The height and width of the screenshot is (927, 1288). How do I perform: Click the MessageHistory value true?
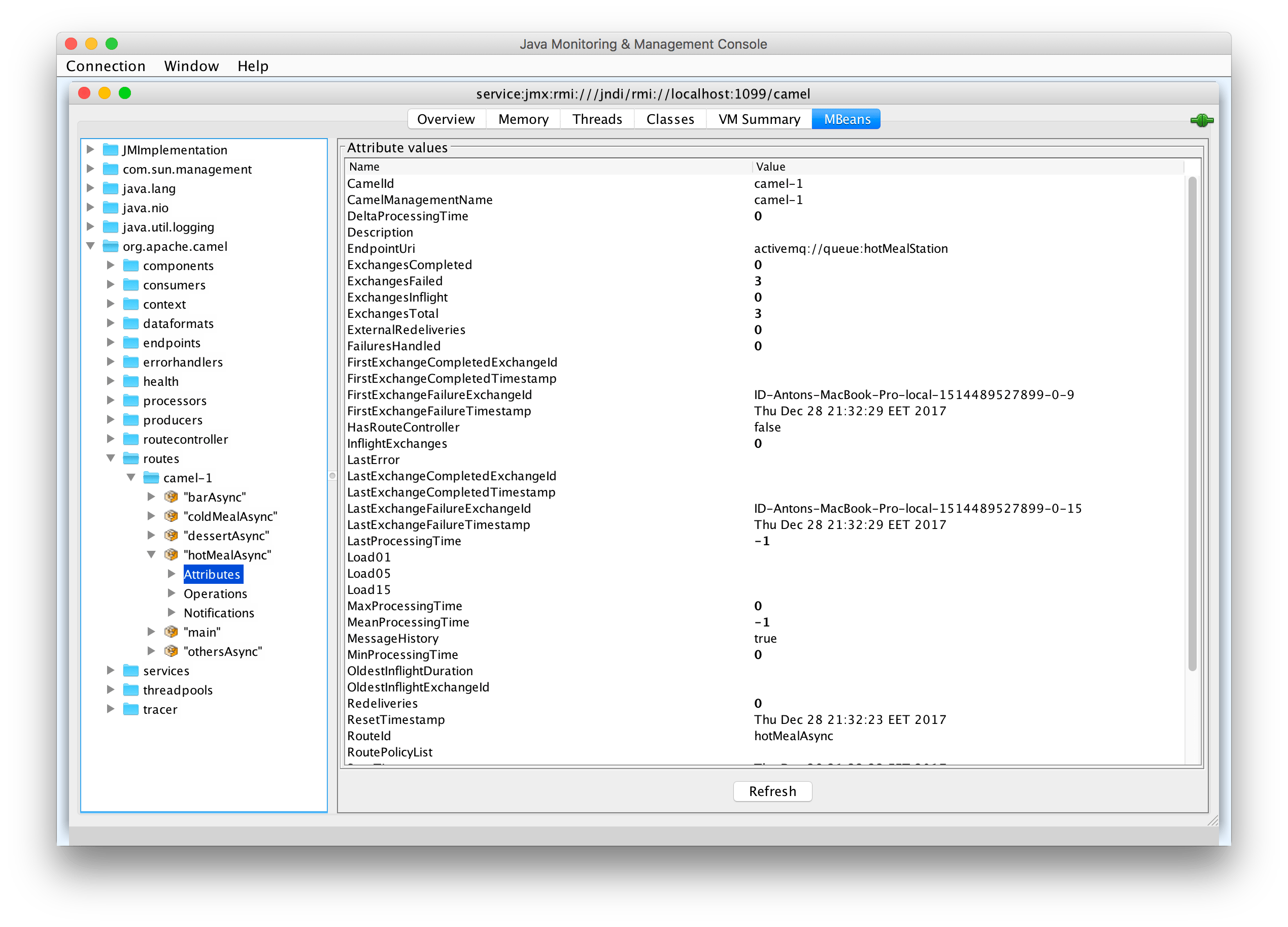pos(765,639)
